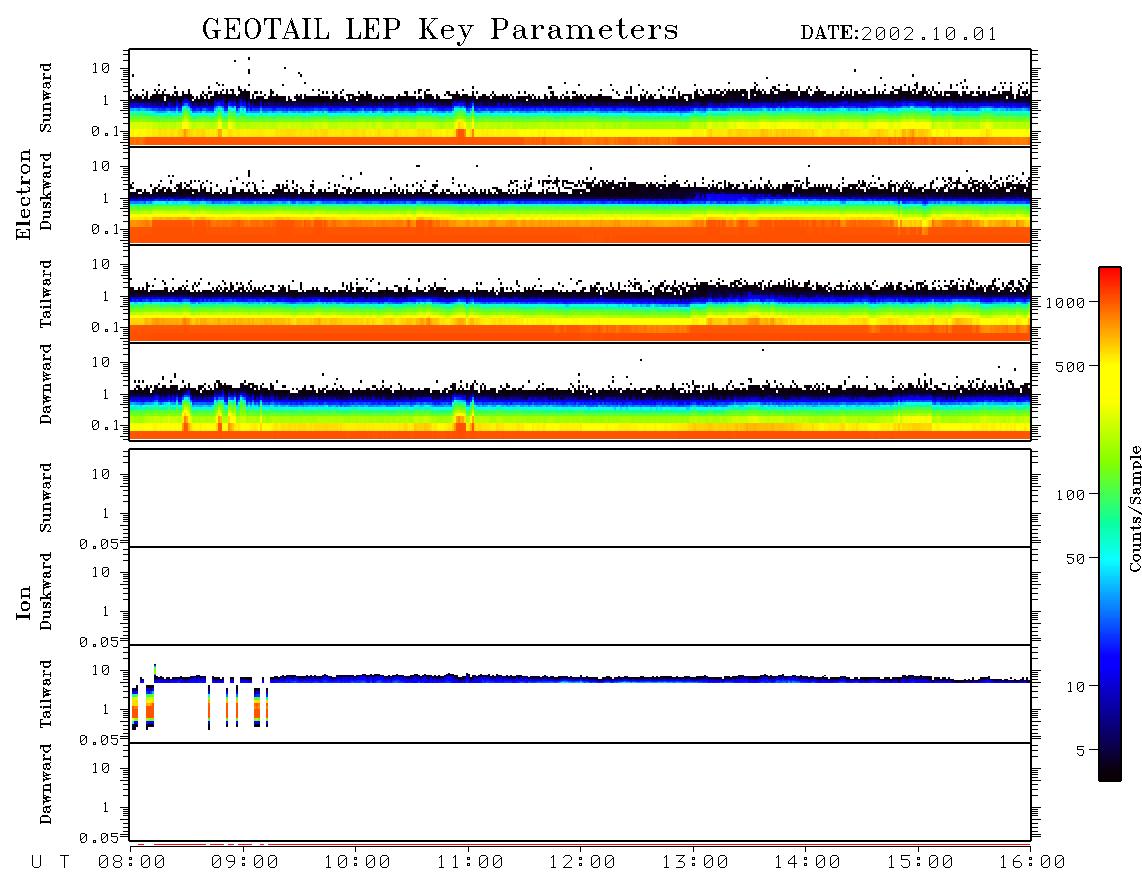Select the Electron 'Dawnward' axis label
Image resolution: width=1142 pixels, height=880 pixels.
coord(46,385)
